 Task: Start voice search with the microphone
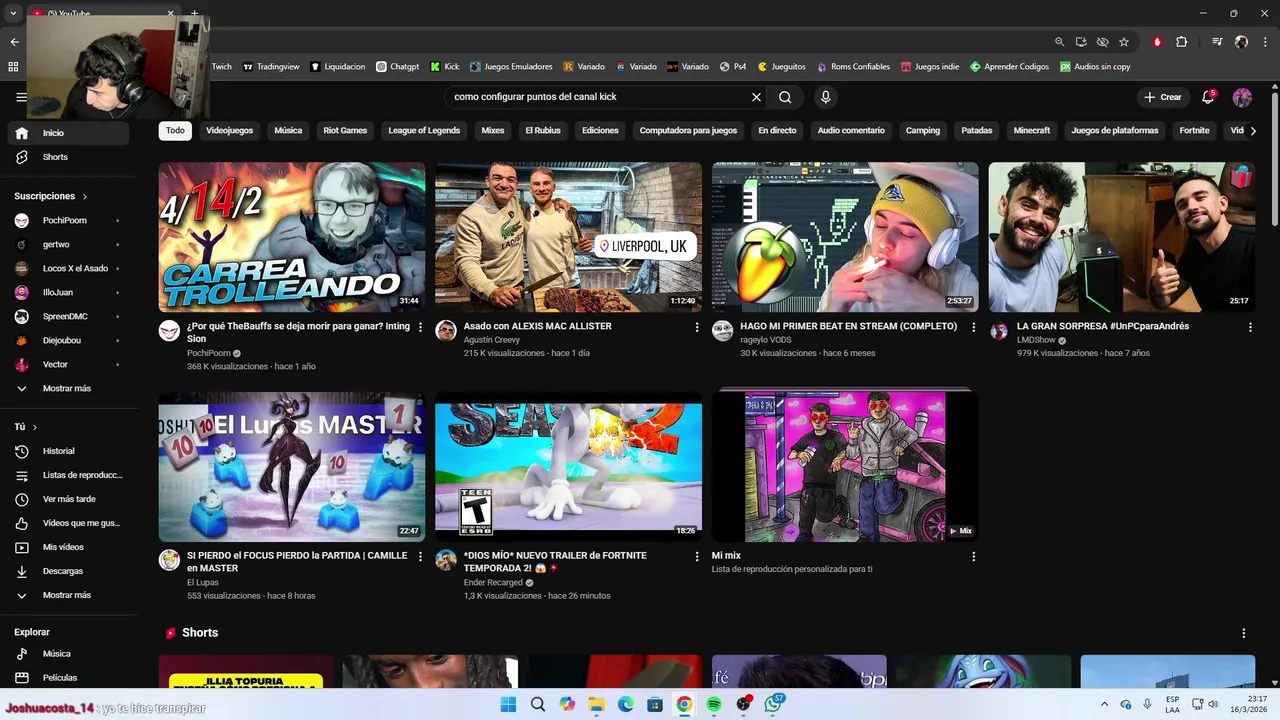pos(825,97)
